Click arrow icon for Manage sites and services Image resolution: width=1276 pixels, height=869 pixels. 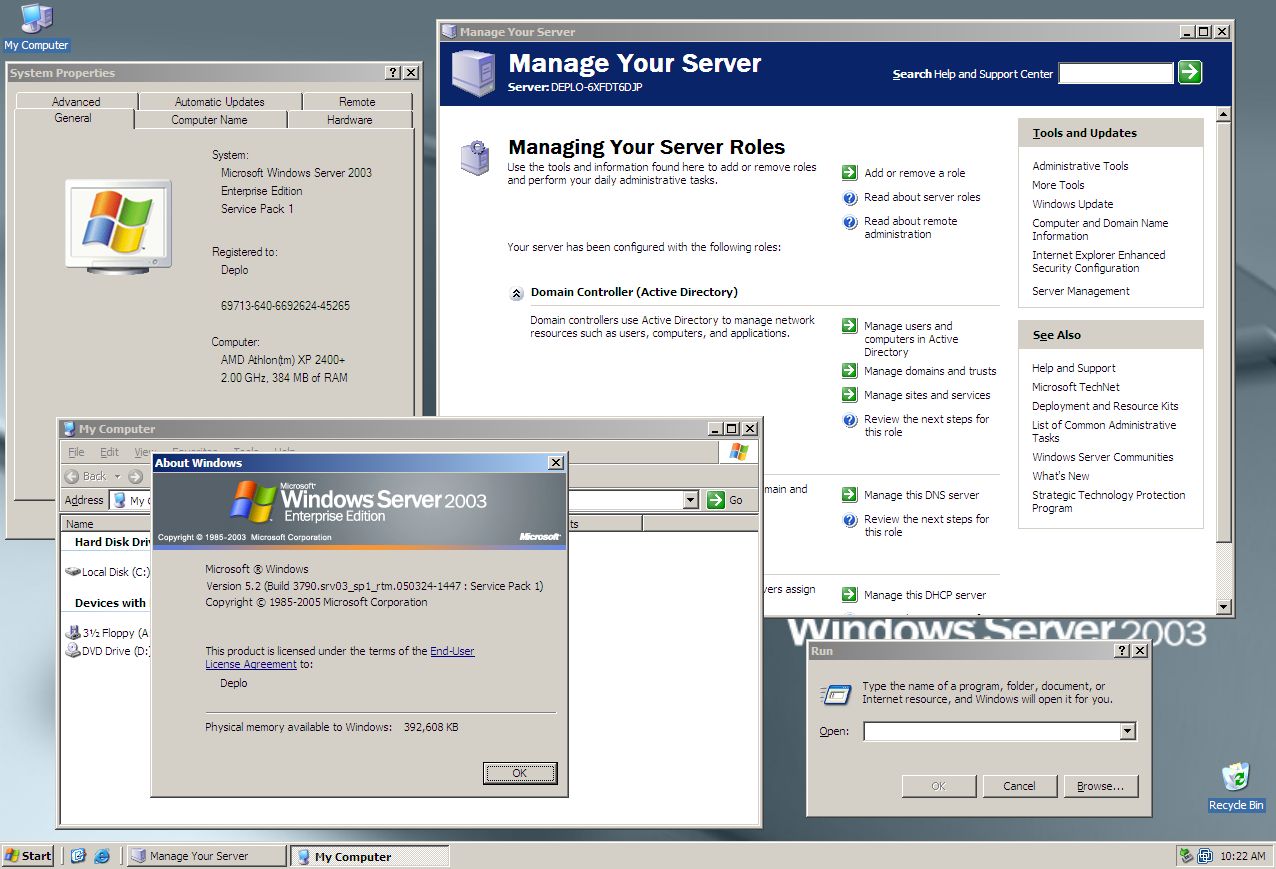[x=849, y=395]
